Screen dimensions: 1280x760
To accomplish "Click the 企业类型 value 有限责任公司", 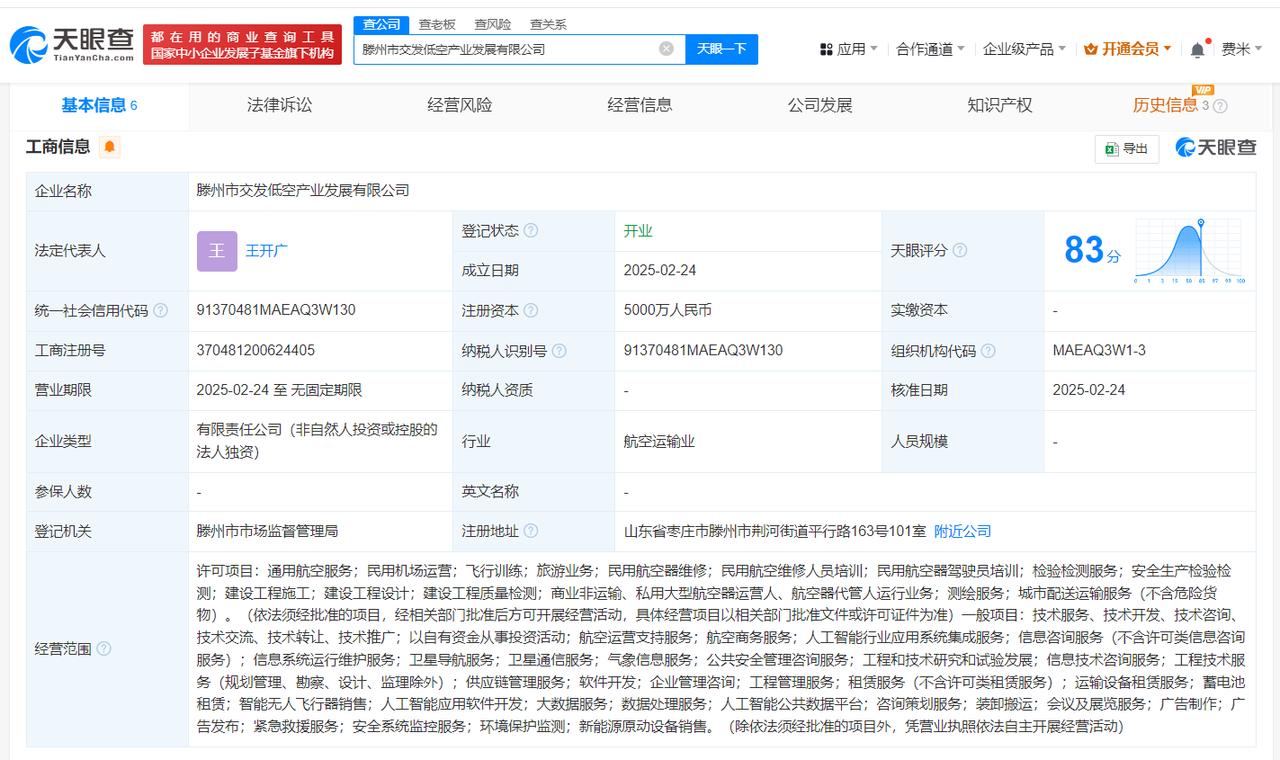I will tap(317, 441).
